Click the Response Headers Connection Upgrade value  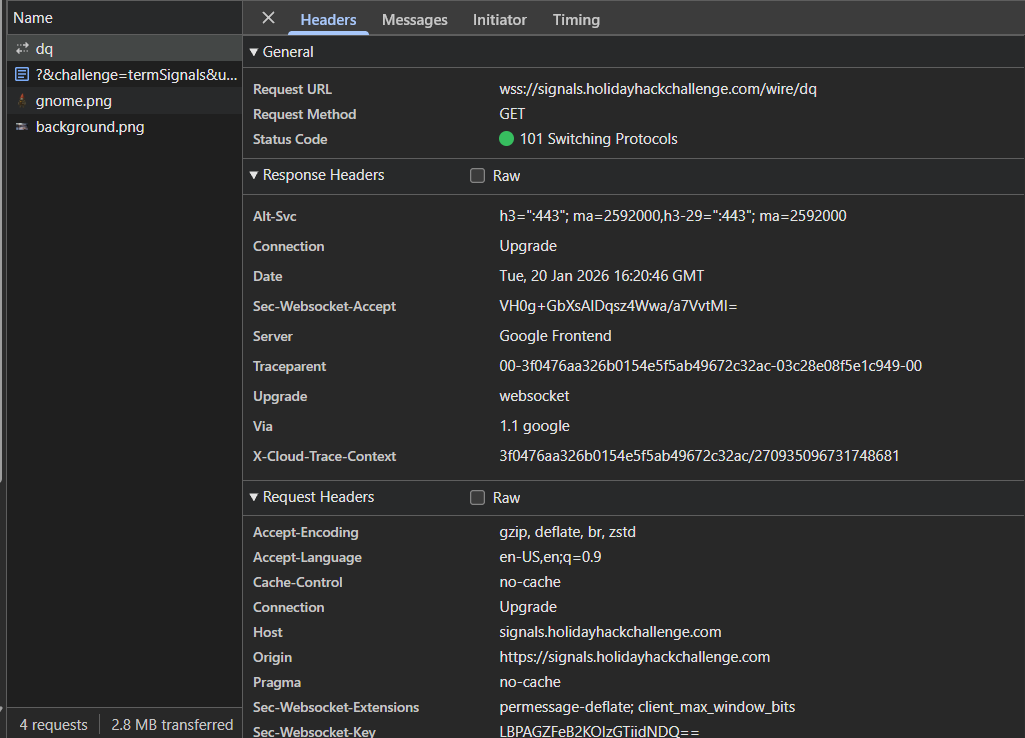coord(528,246)
